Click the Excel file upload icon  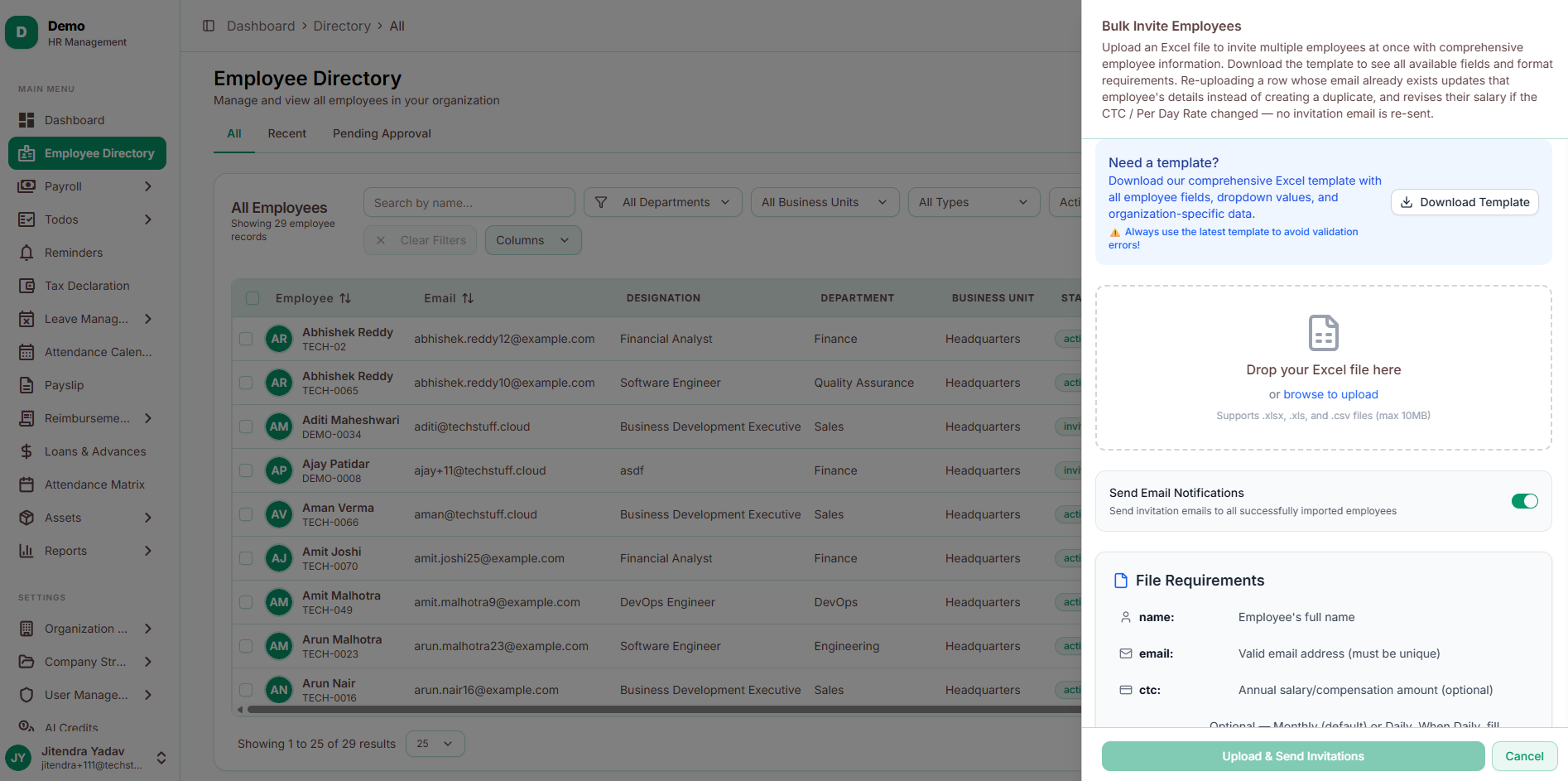tap(1323, 333)
